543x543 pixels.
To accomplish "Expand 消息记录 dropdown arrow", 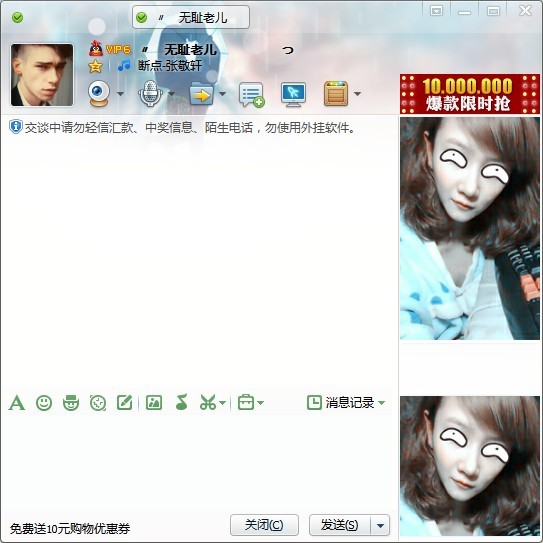I will click(381, 403).
